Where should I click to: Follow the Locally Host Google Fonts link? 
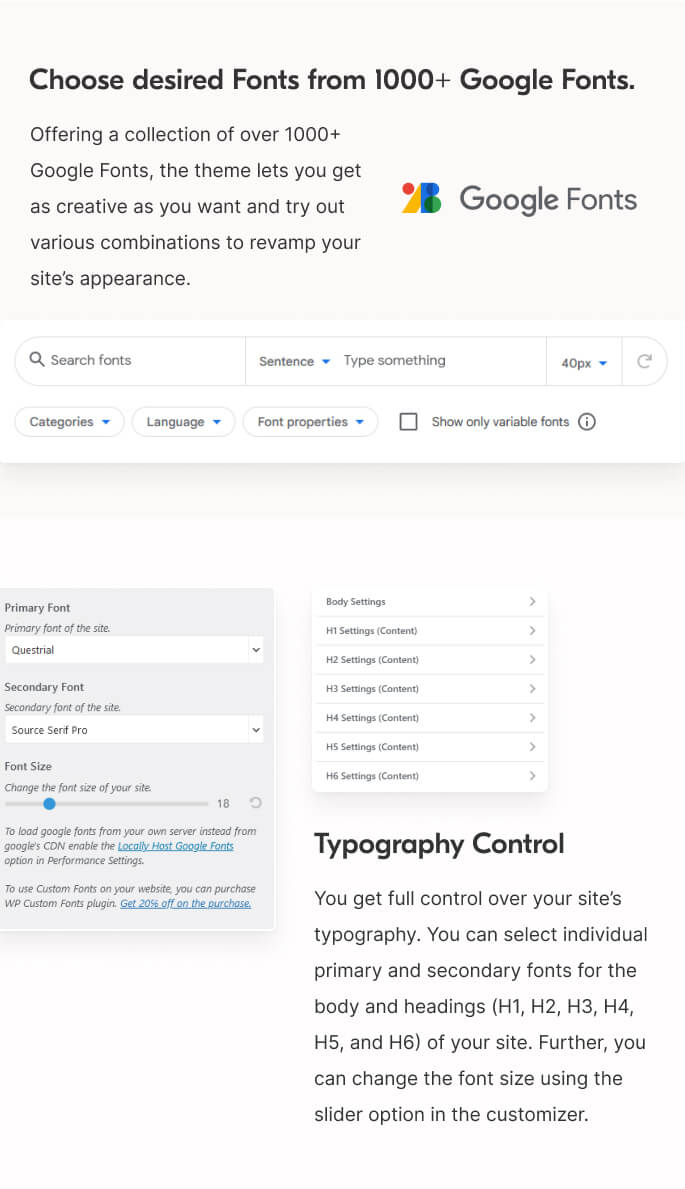[175, 846]
